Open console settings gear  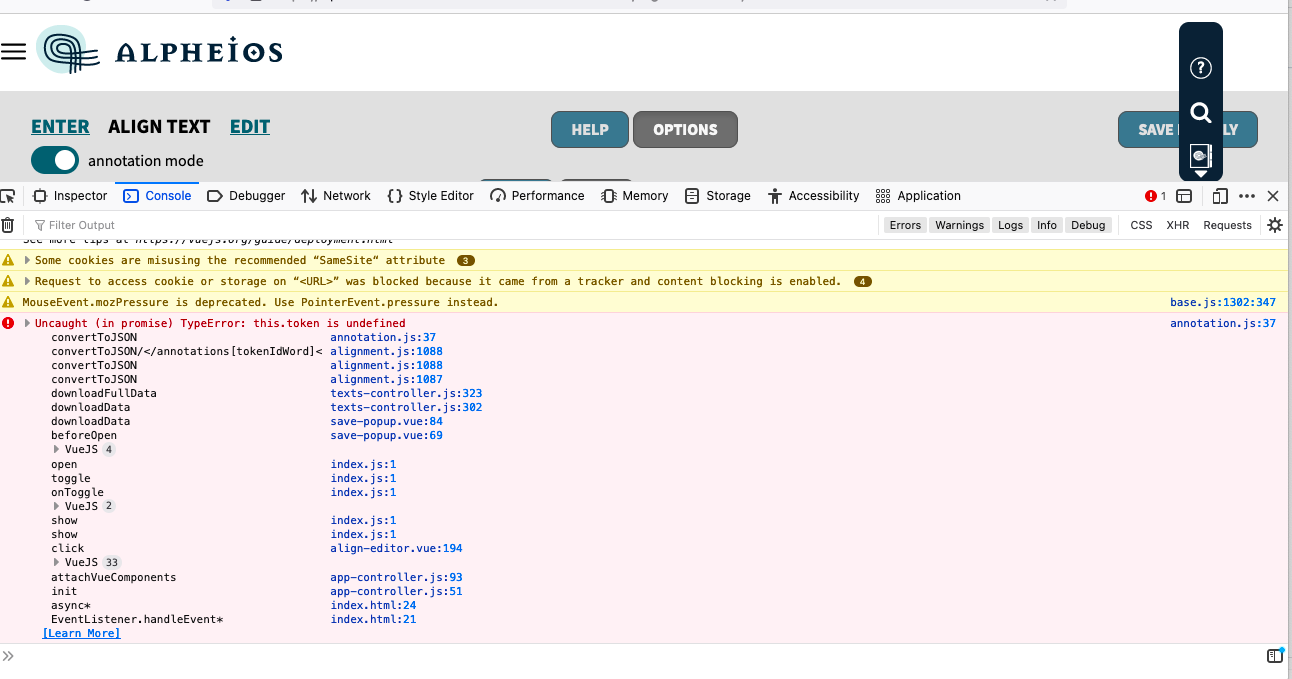point(1274,225)
